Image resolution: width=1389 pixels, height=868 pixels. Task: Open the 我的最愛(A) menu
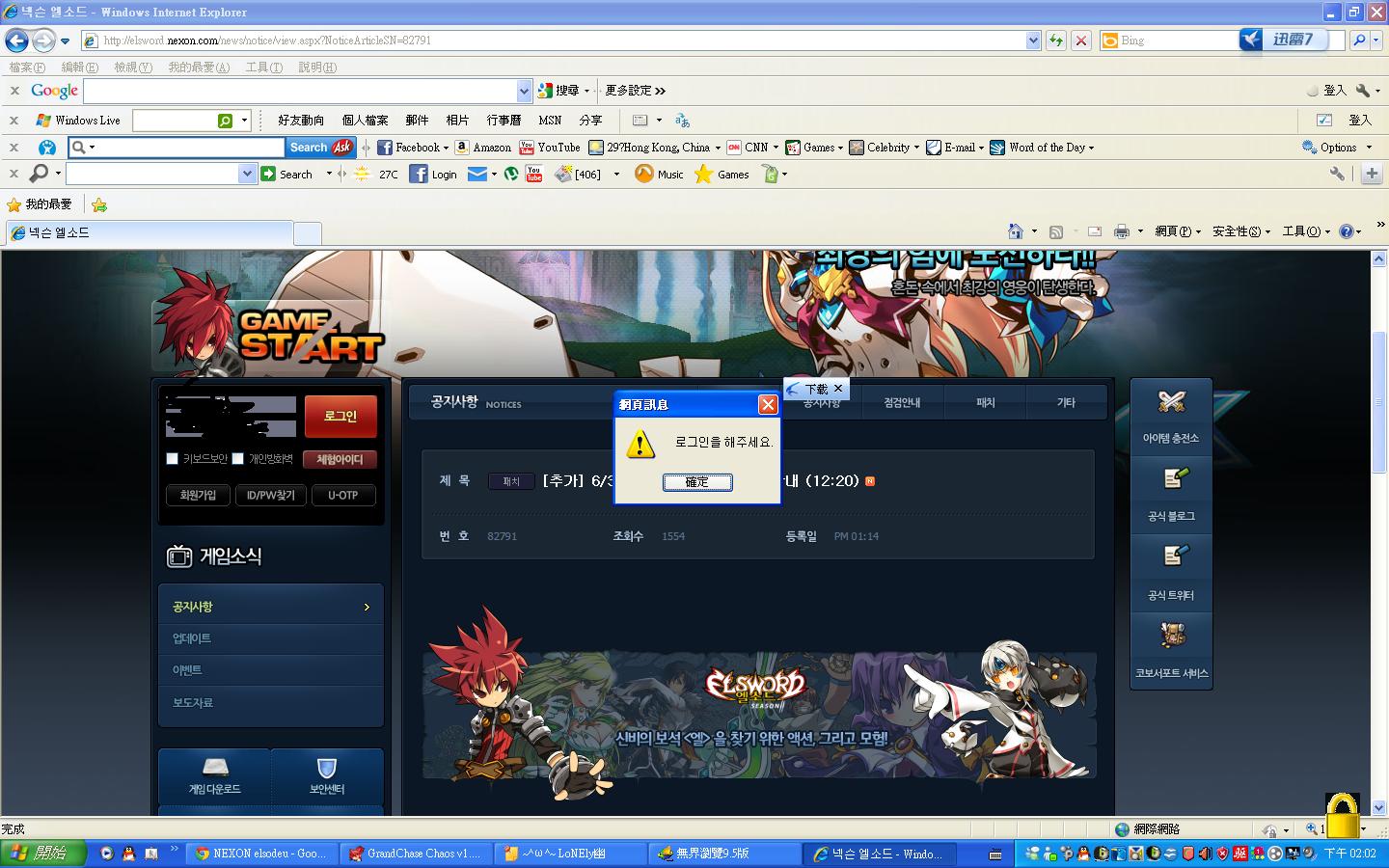coord(199,68)
